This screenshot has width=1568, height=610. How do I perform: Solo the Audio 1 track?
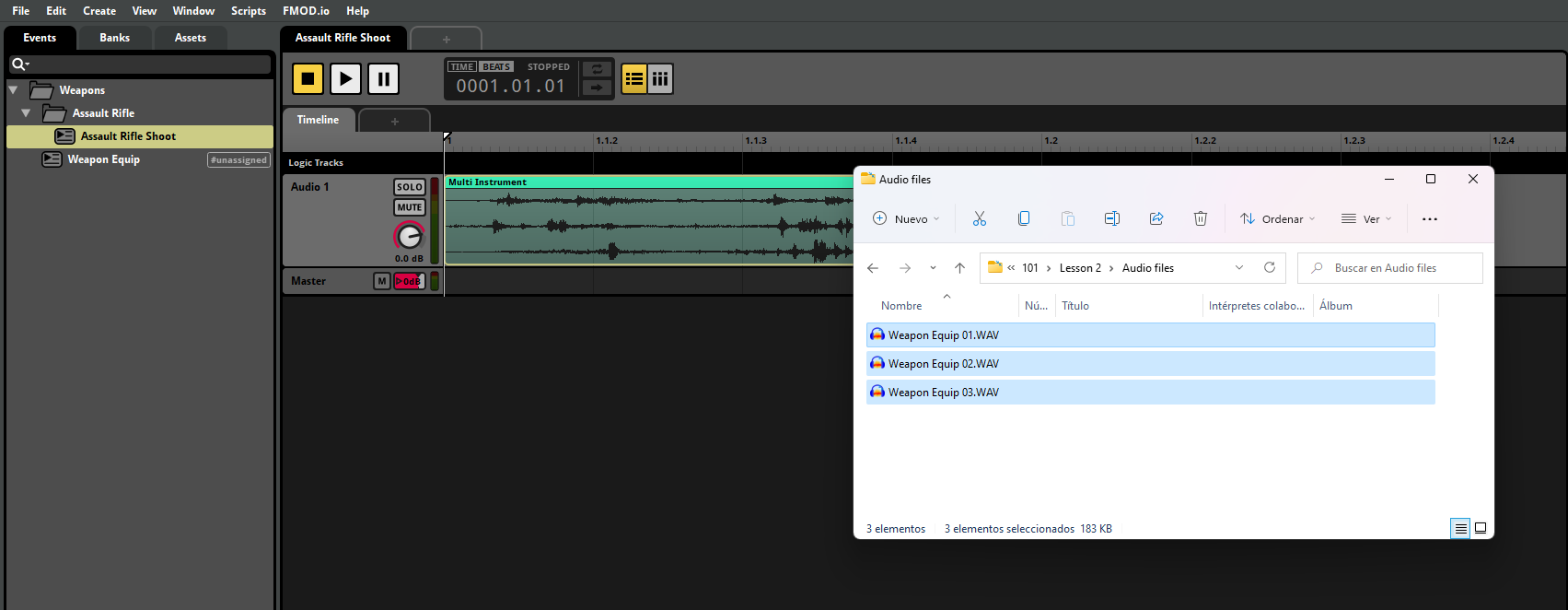[x=410, y=187]
